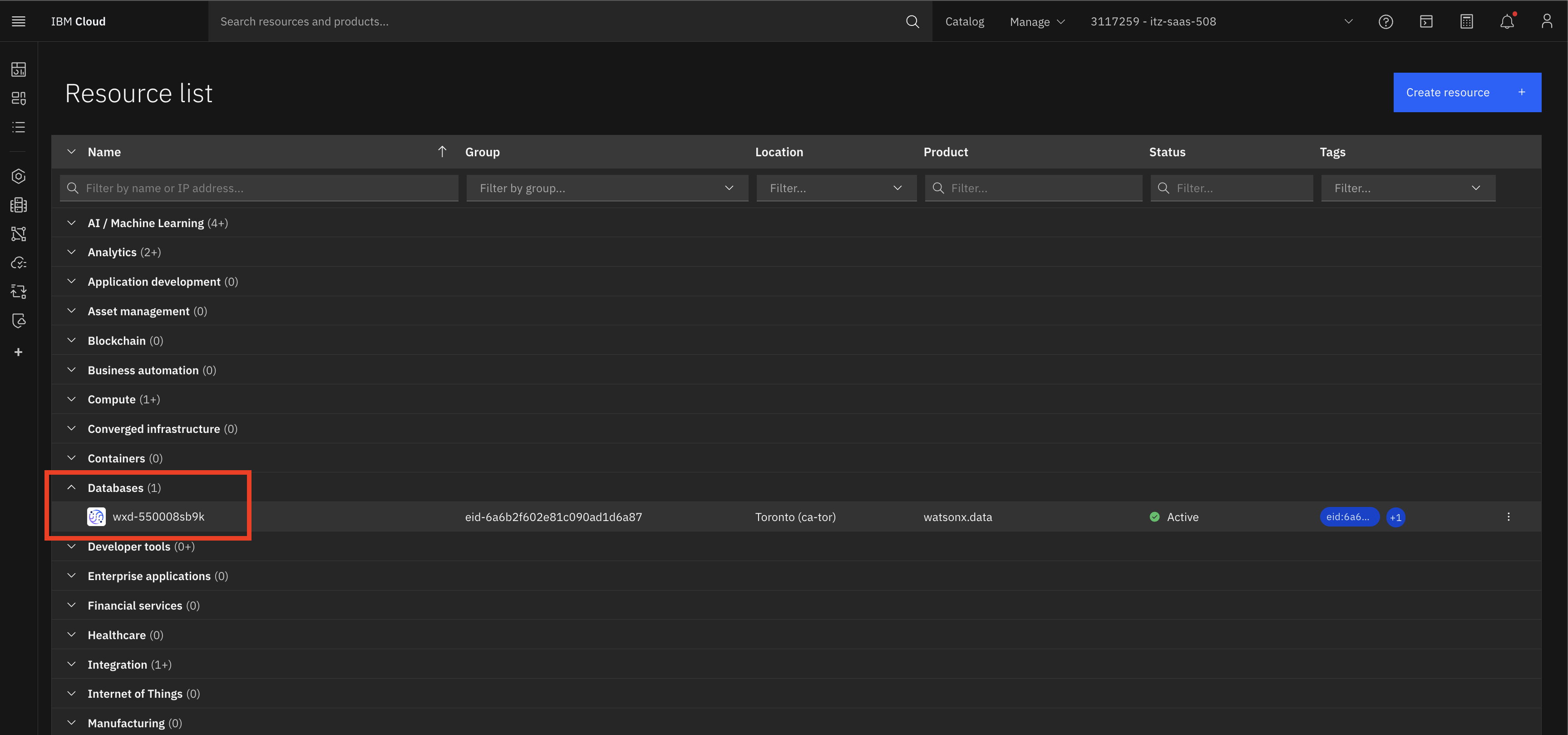Open overflow menu for wxd-550008sb9k row
This screenshot has height=735, width=1568.
pos(1508,516)
